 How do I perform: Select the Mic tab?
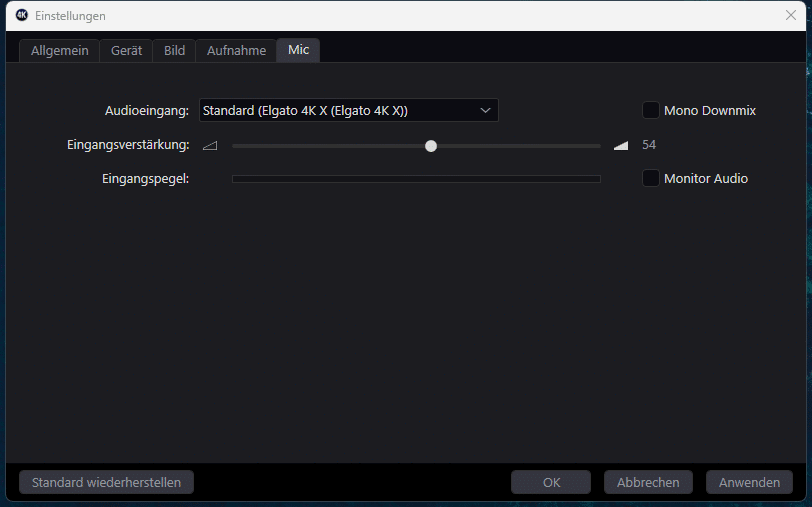point(298,50)
